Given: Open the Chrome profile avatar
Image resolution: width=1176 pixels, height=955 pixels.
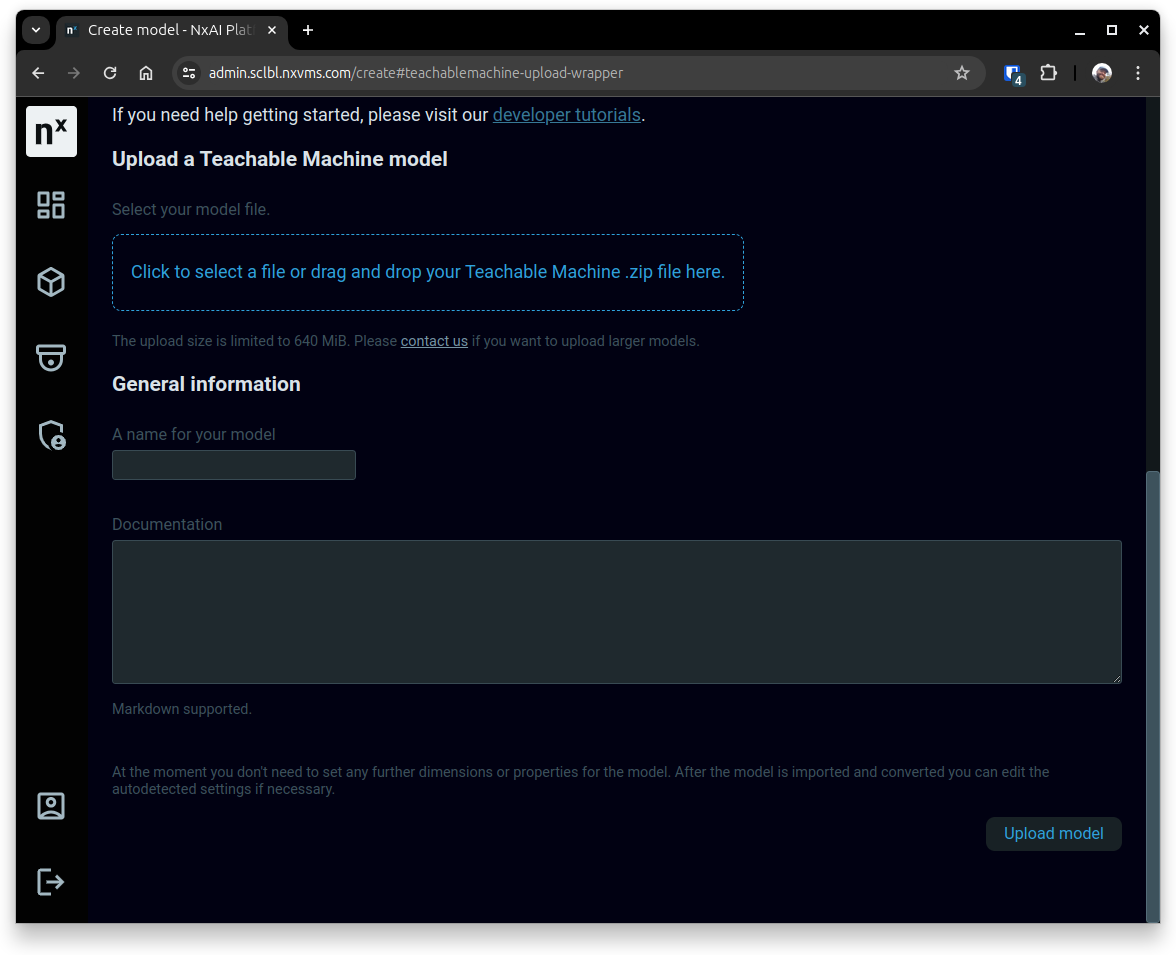Looking at the screenshot, I should (1101, 73).
